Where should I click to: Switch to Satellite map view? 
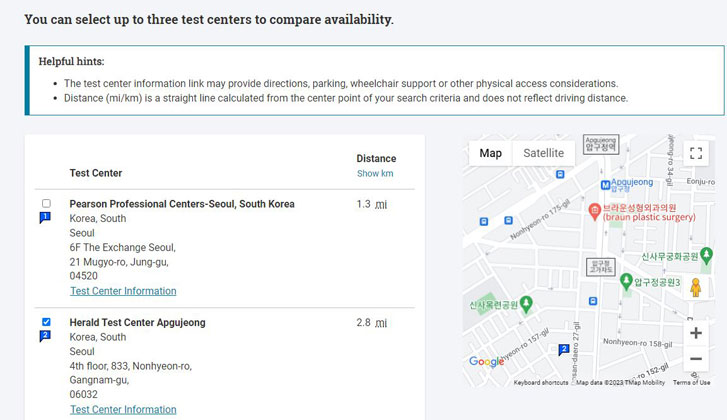pos(543,153)
